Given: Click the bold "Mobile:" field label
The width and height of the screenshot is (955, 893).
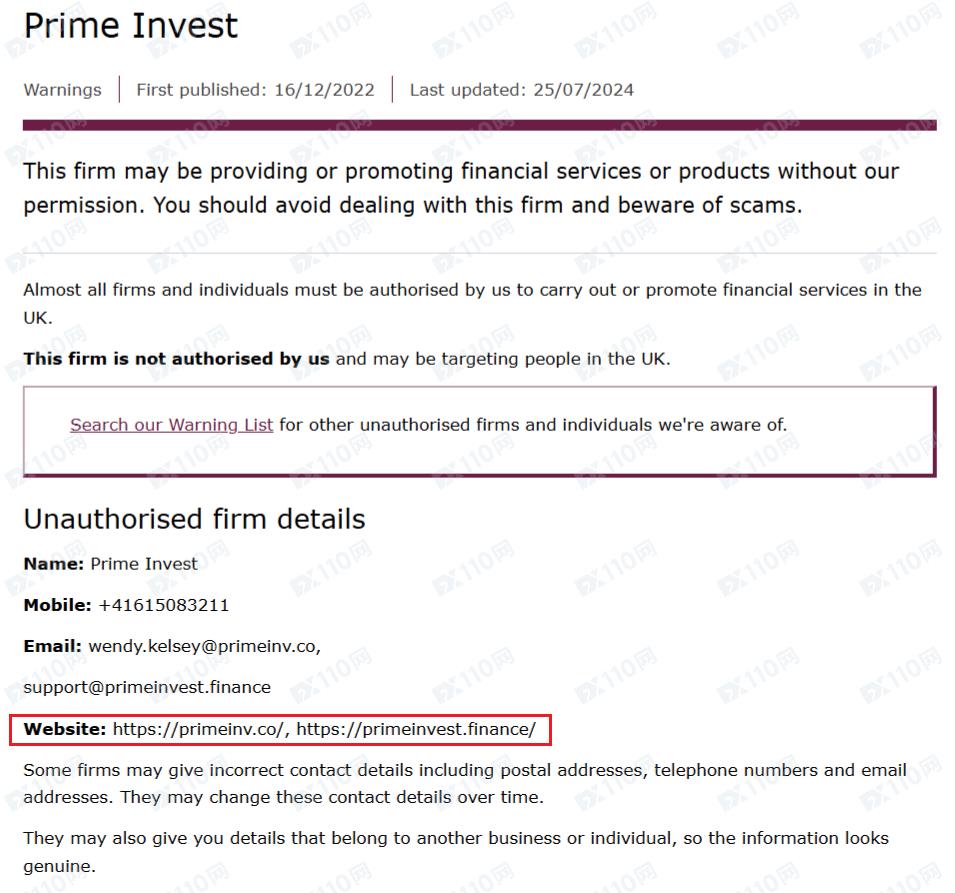Looking at the screenshot, I should click(x=58, y=605).
